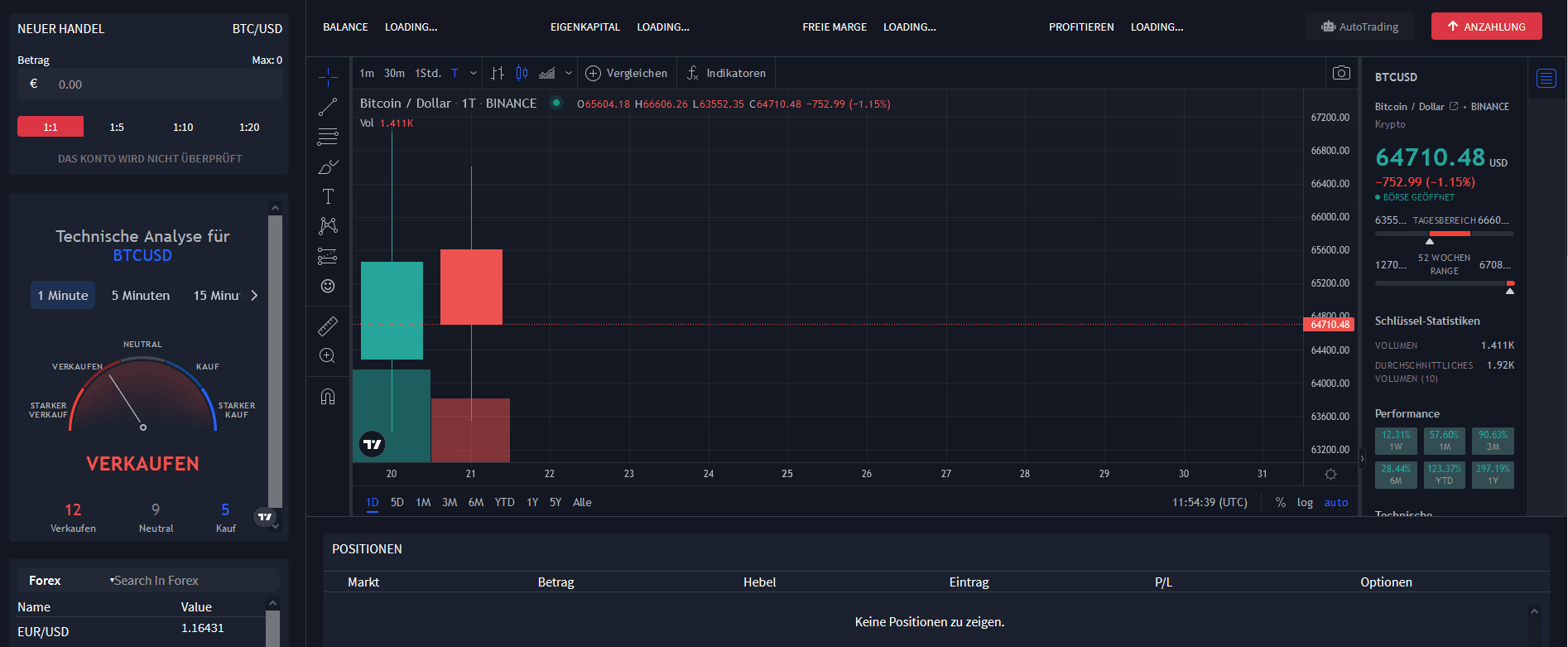Screen dimensions: 1568x647
Task: Open the time interval dropdown arrow
Action: (474, 73)
